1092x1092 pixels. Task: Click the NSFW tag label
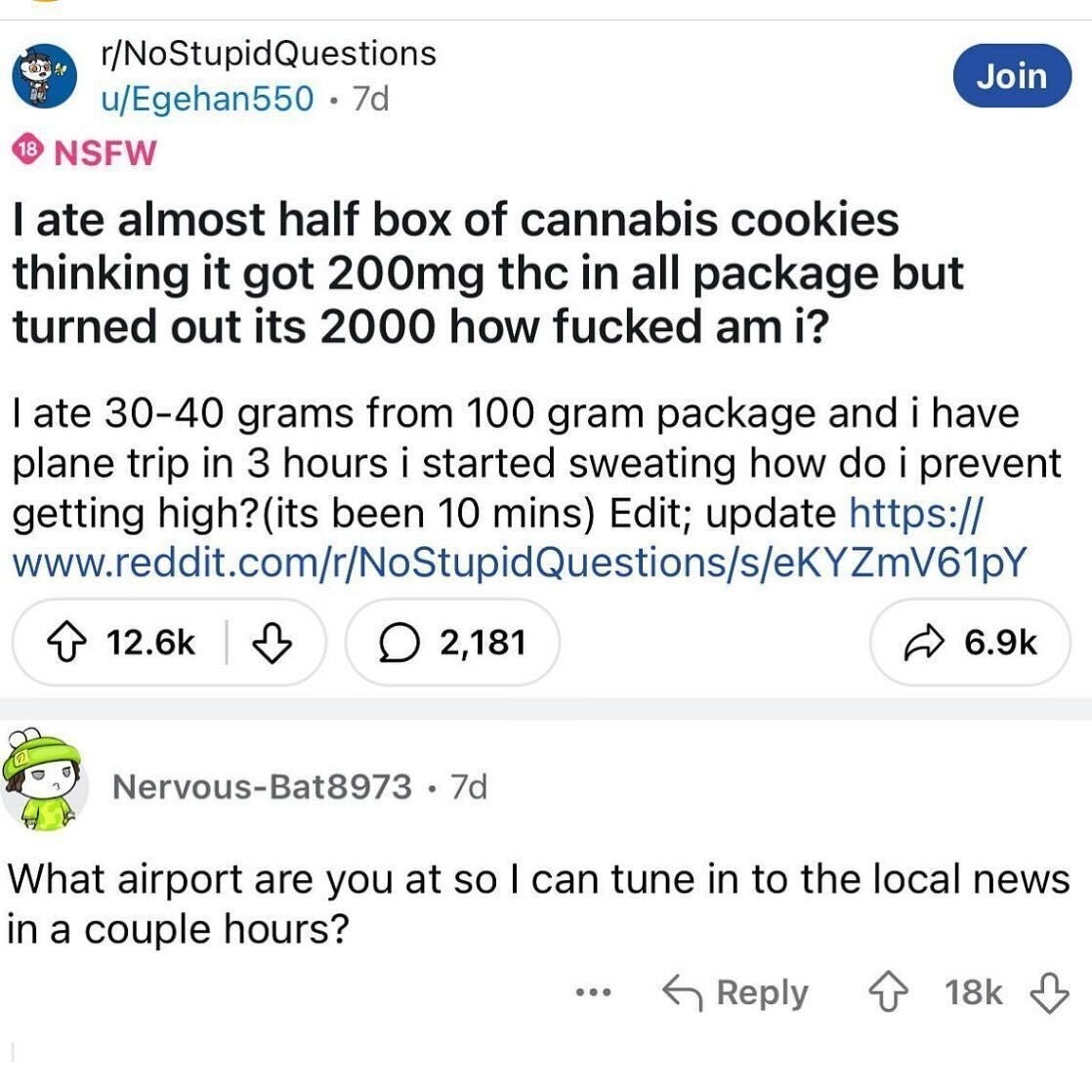pyautogui.click(x=104, y=152)
